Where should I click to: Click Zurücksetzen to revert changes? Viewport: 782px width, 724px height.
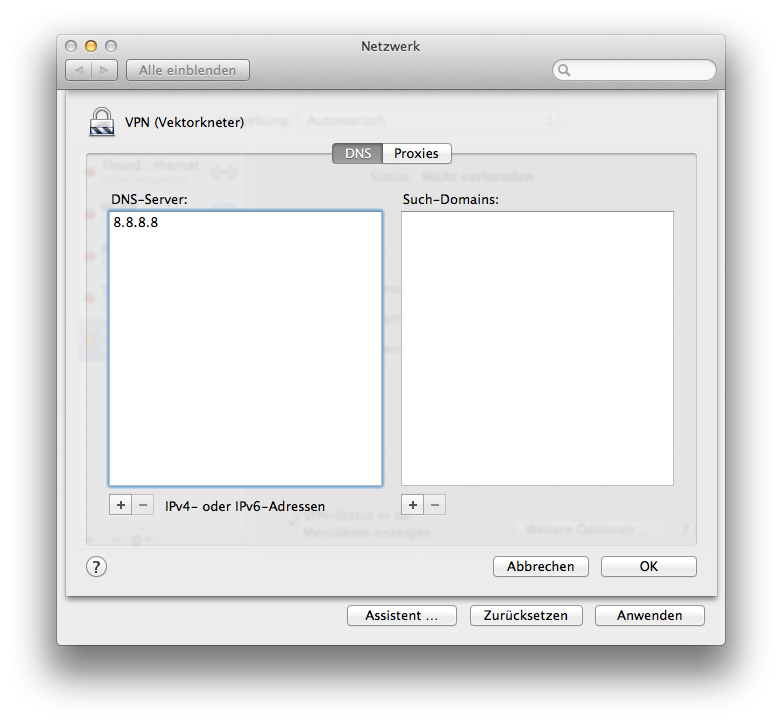coord(526,615)
